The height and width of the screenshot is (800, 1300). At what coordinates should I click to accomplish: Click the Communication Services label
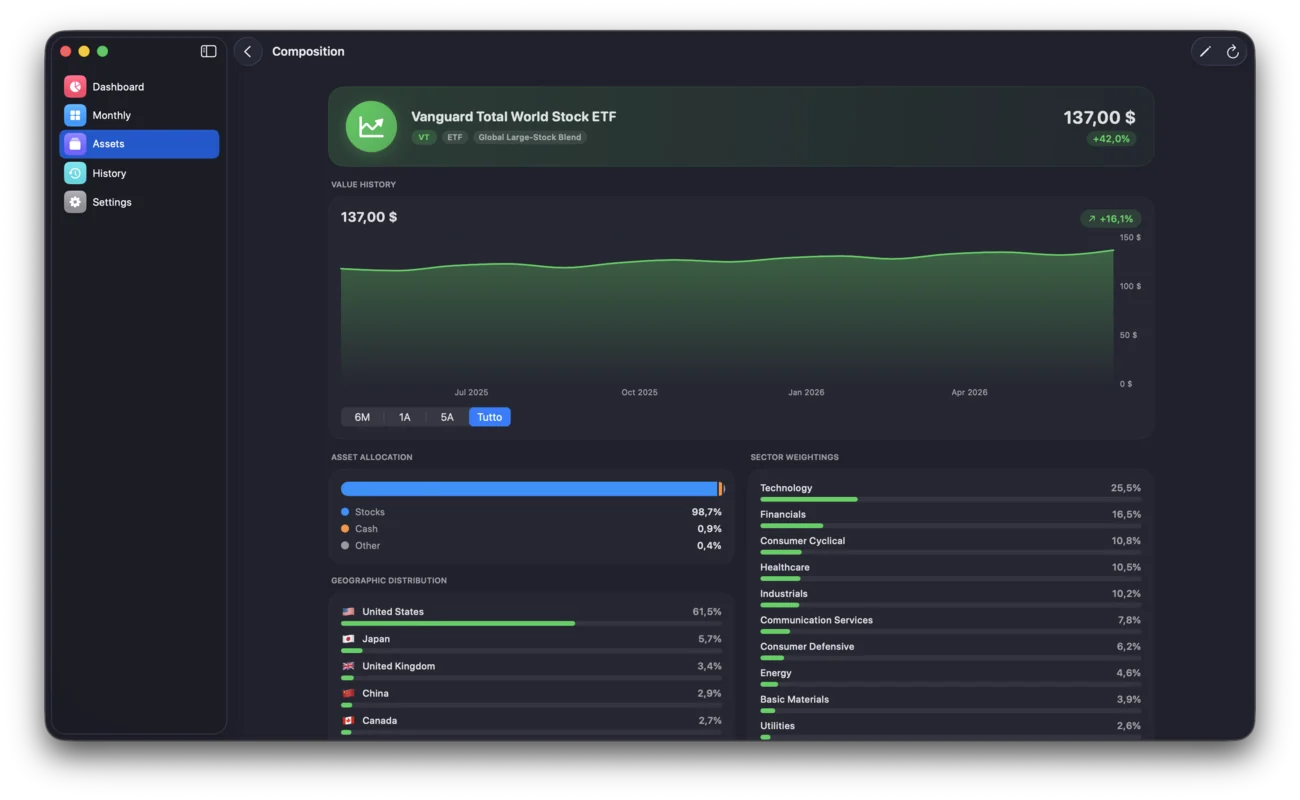pos(816,620)
